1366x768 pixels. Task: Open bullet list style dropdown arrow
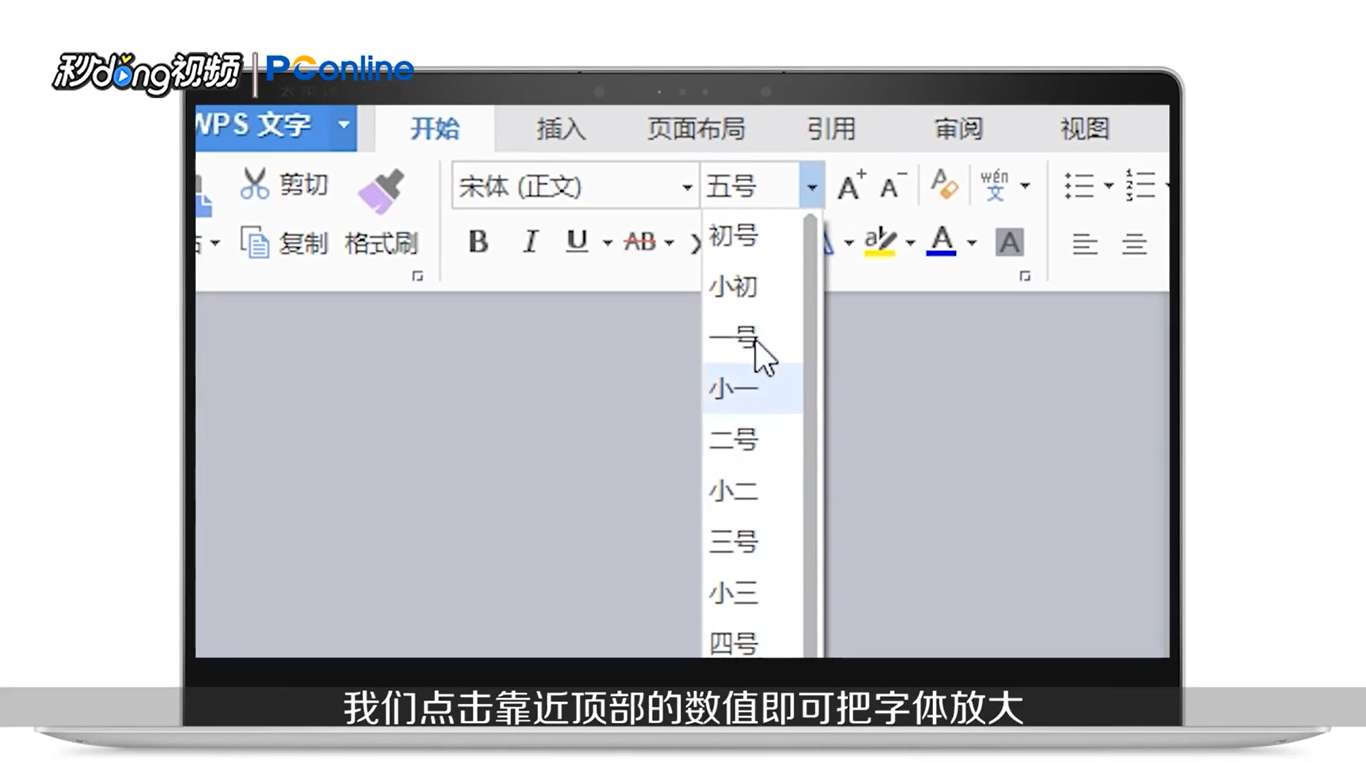1108,186
